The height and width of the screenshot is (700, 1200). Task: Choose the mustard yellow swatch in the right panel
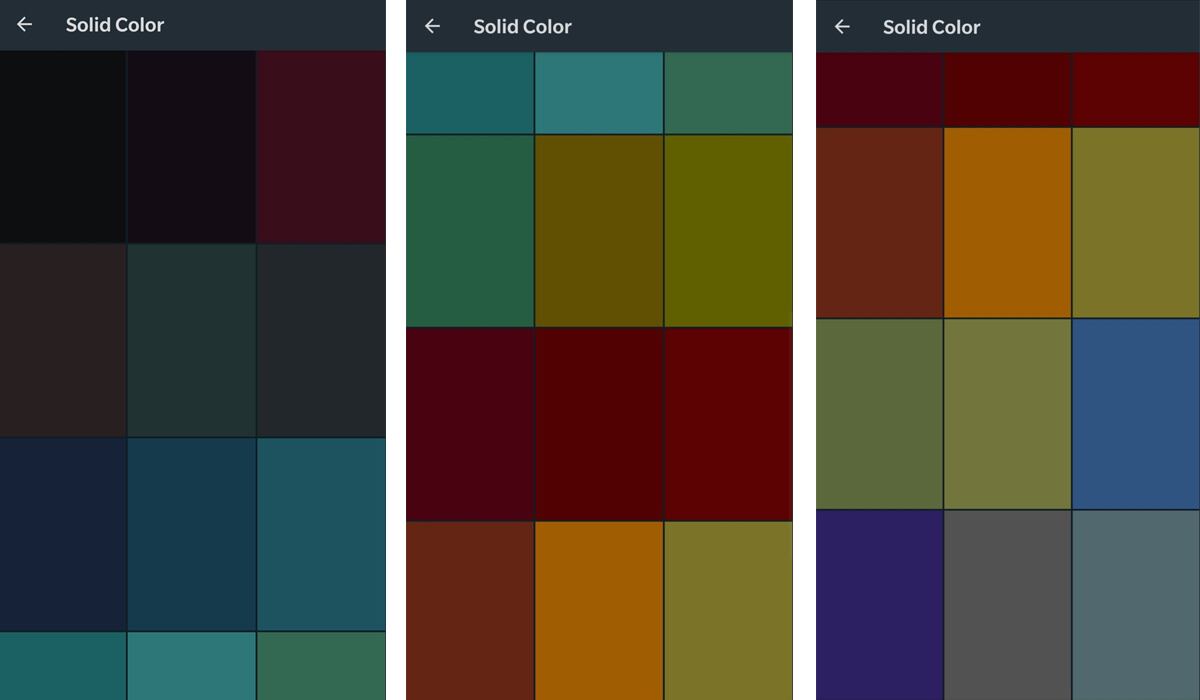(1135, 221)
